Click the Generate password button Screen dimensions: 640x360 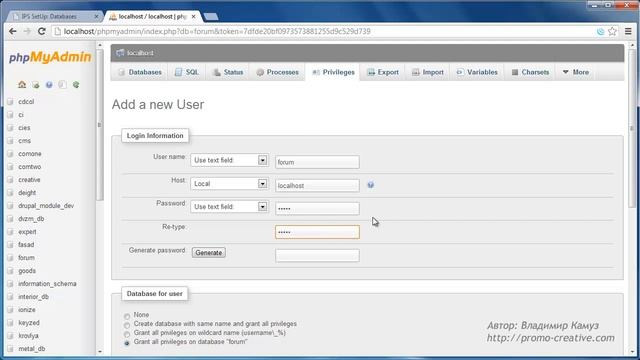(209, 253)
